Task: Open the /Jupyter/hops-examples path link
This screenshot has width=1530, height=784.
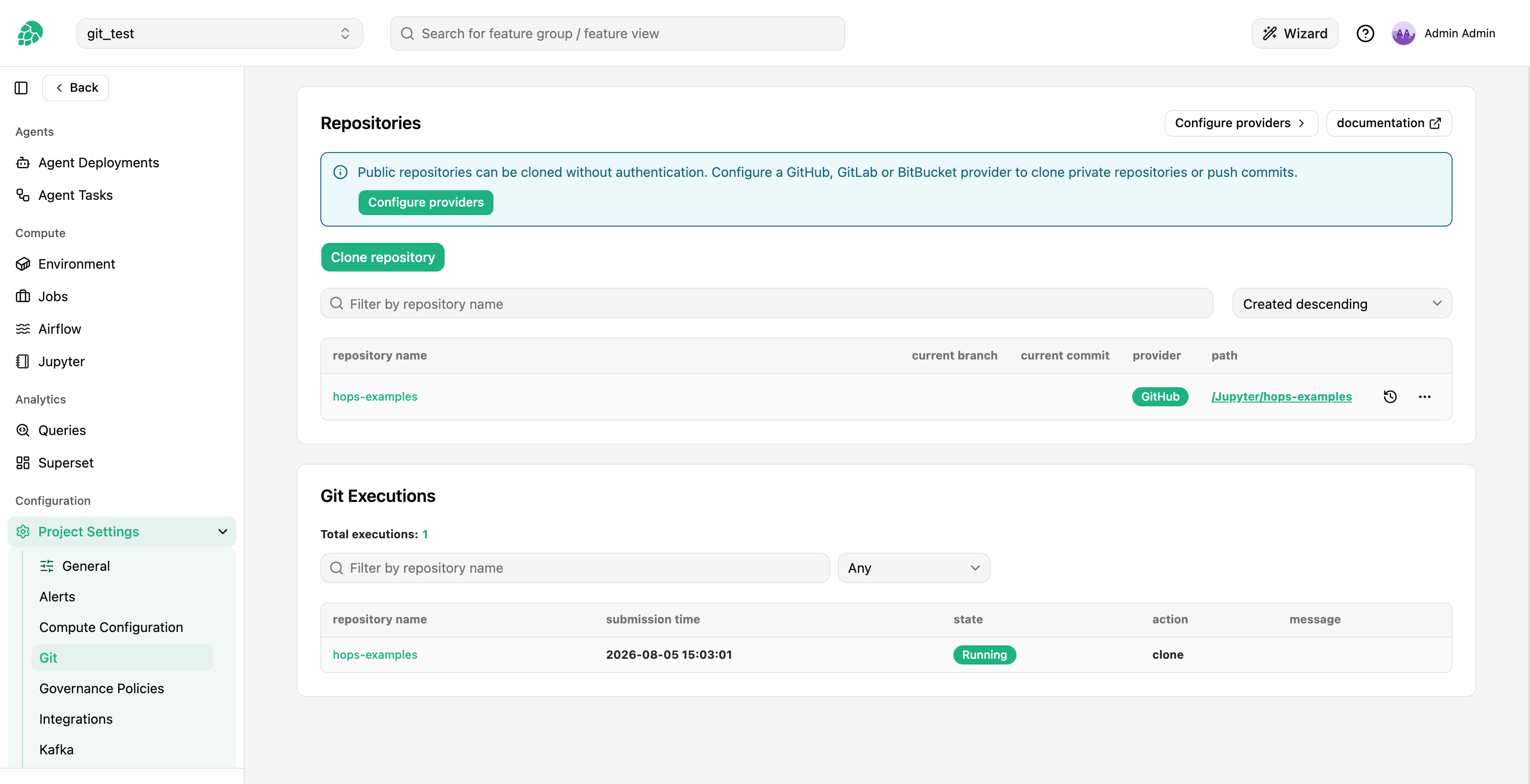Action: click(1281, 397)
